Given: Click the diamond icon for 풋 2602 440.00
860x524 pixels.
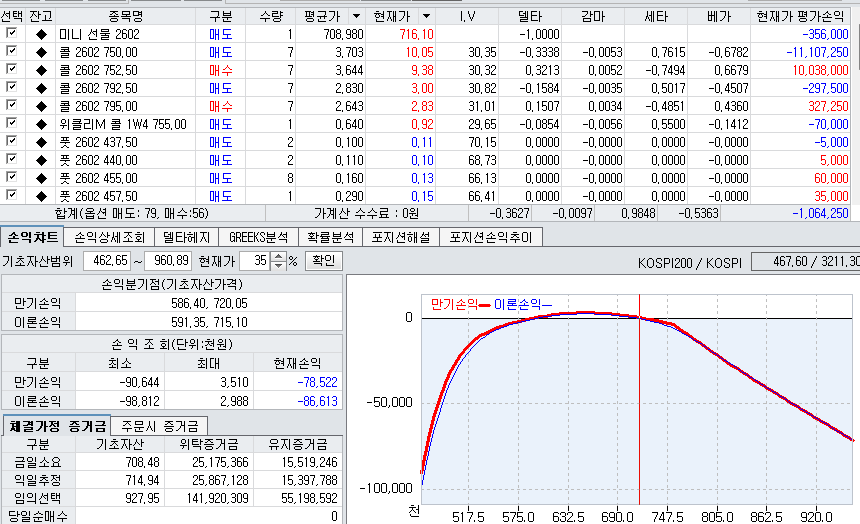Looking at the screenshot, I should pos(41,161).
